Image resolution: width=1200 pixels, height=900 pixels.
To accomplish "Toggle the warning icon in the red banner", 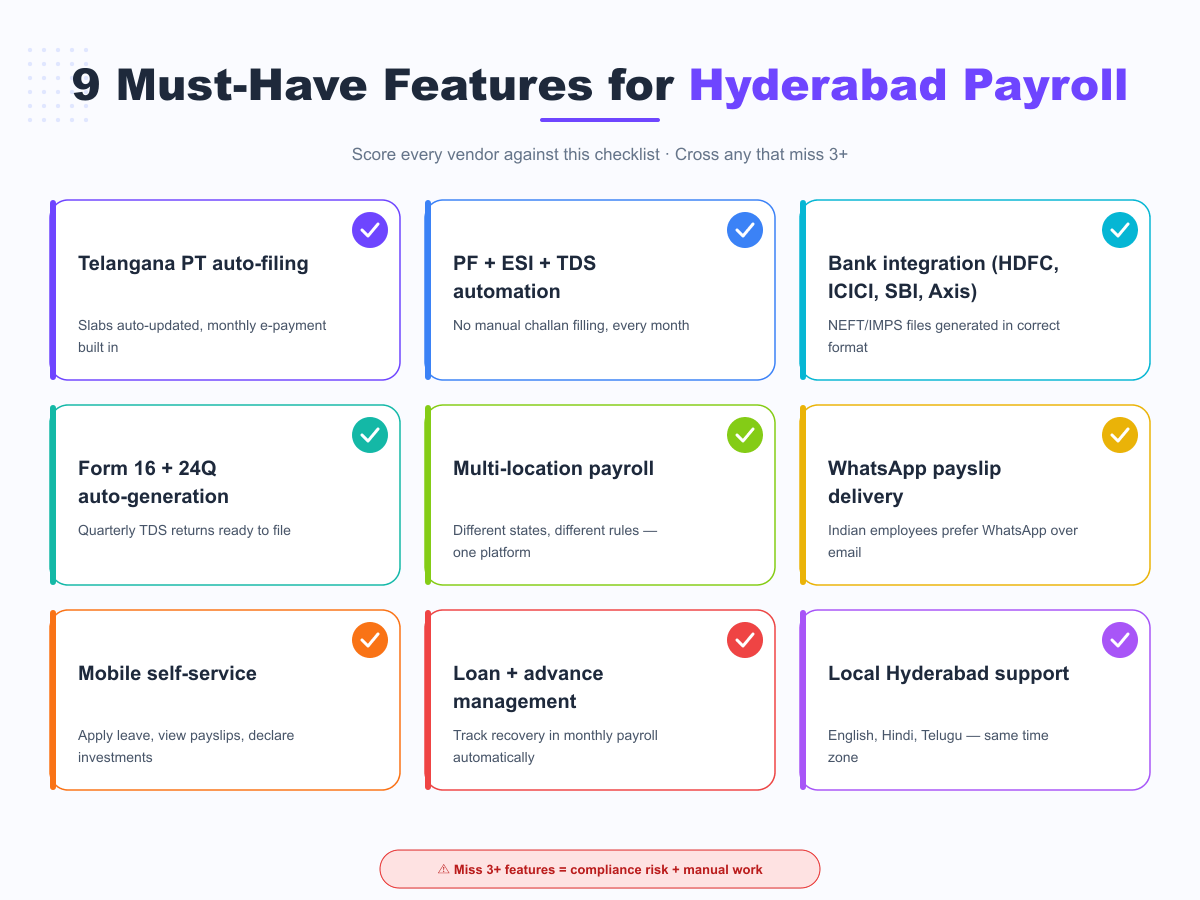I will coord(441,869).
